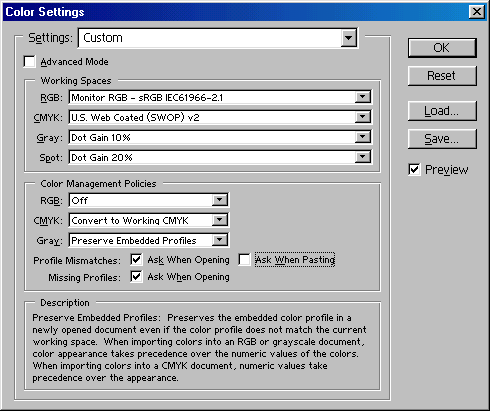Uncheck Profile Mismatches Ask When Opening
Image resolution: width=490 pixels, height=411 pixels.
[136, 260]
